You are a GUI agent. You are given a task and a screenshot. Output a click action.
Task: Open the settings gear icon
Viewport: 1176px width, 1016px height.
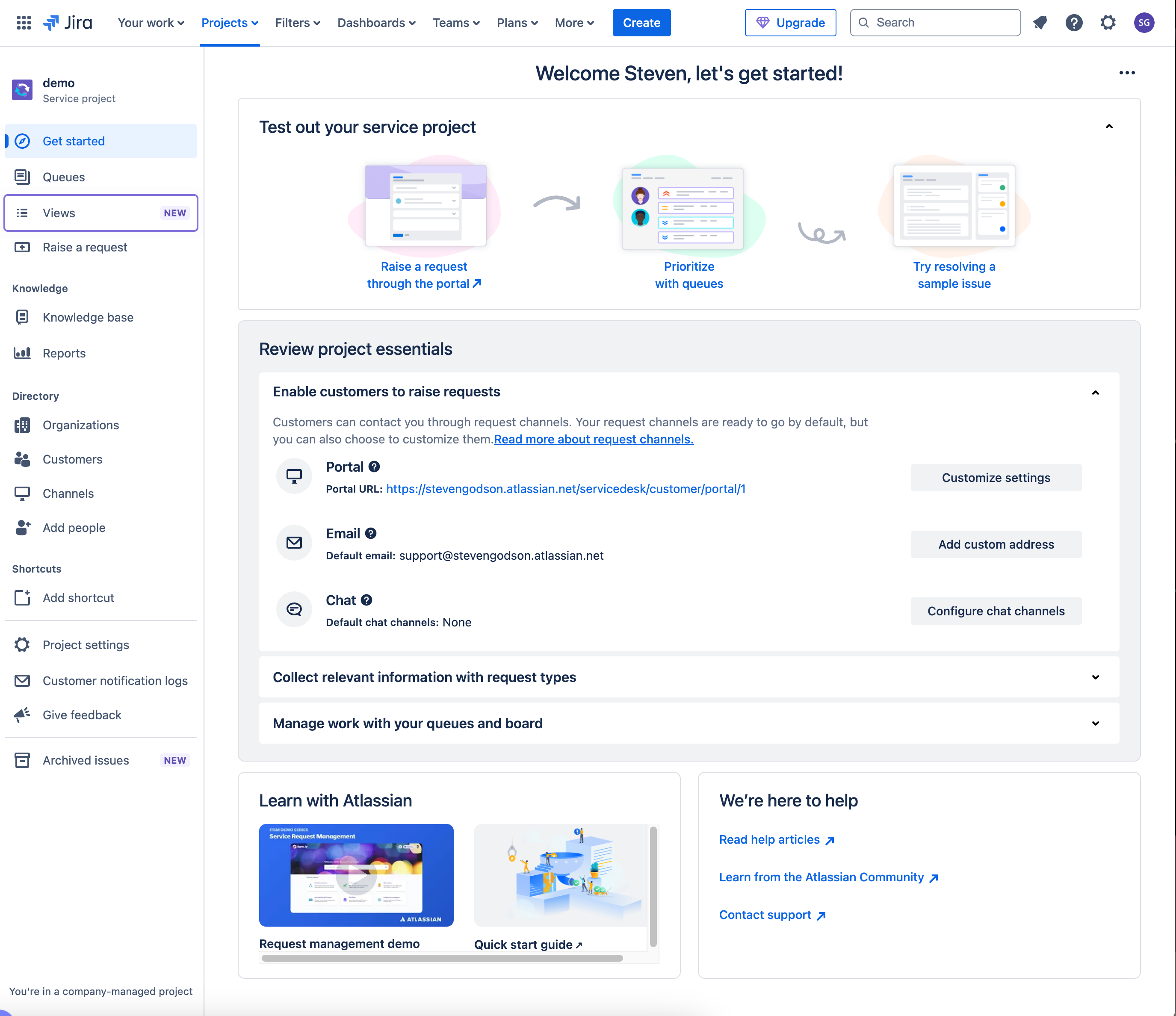[x=1108, y=23]
